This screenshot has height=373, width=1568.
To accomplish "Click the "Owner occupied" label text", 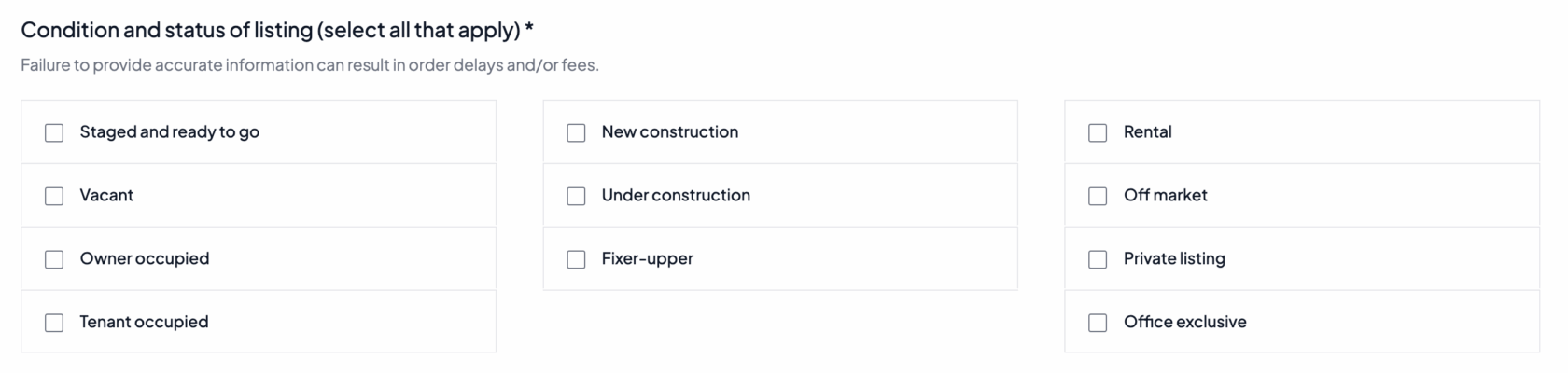I will pos(144,259).
